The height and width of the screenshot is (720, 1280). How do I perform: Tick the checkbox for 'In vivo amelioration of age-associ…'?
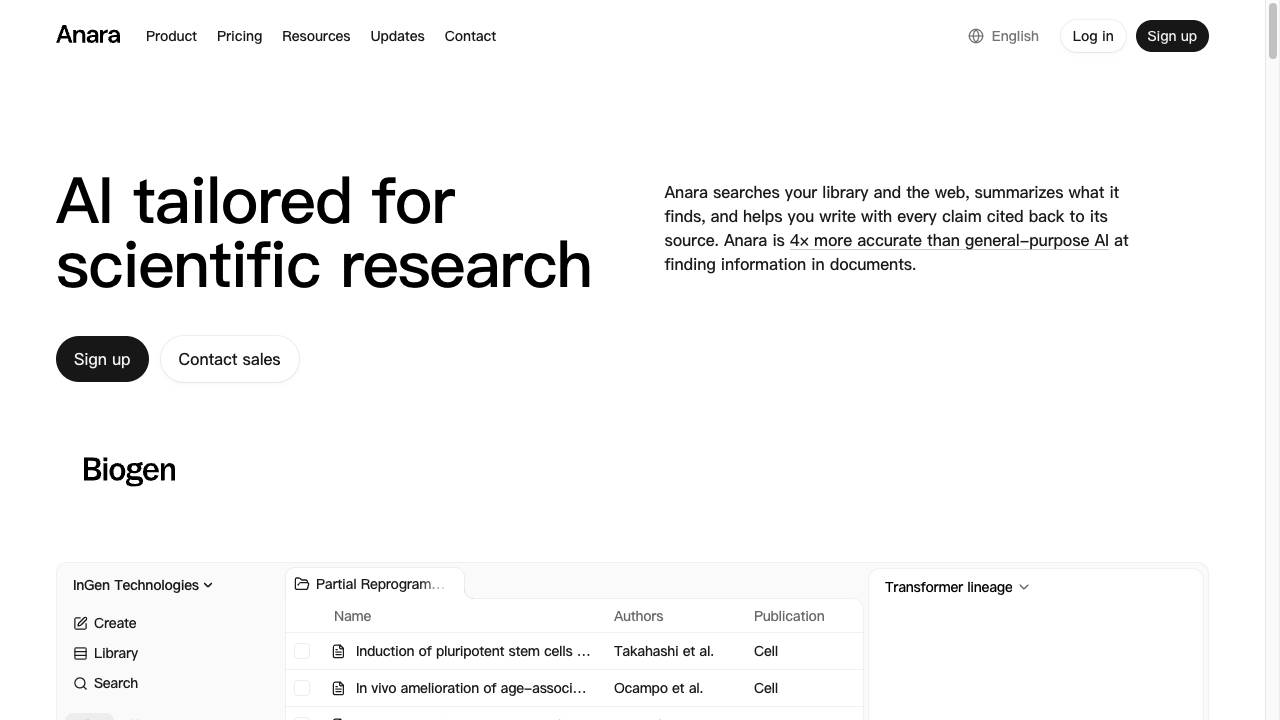coord(302,688)
